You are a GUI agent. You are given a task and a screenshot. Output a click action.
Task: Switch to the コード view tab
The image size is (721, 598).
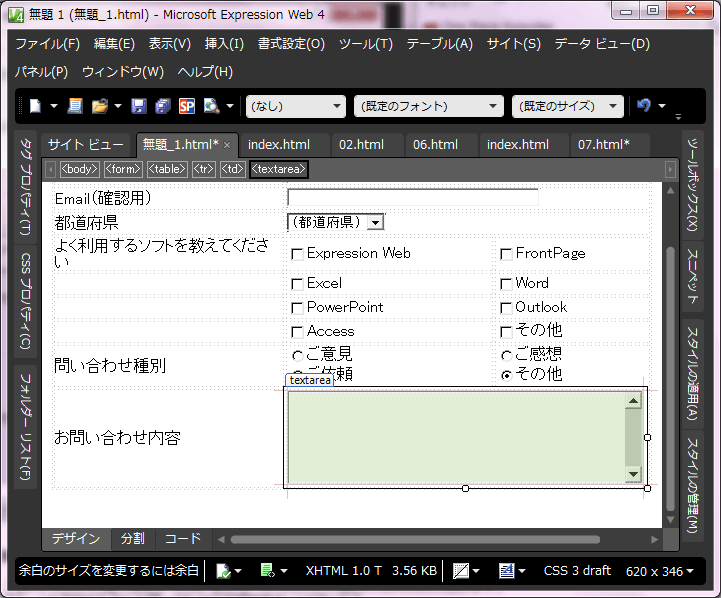[183, 538]
